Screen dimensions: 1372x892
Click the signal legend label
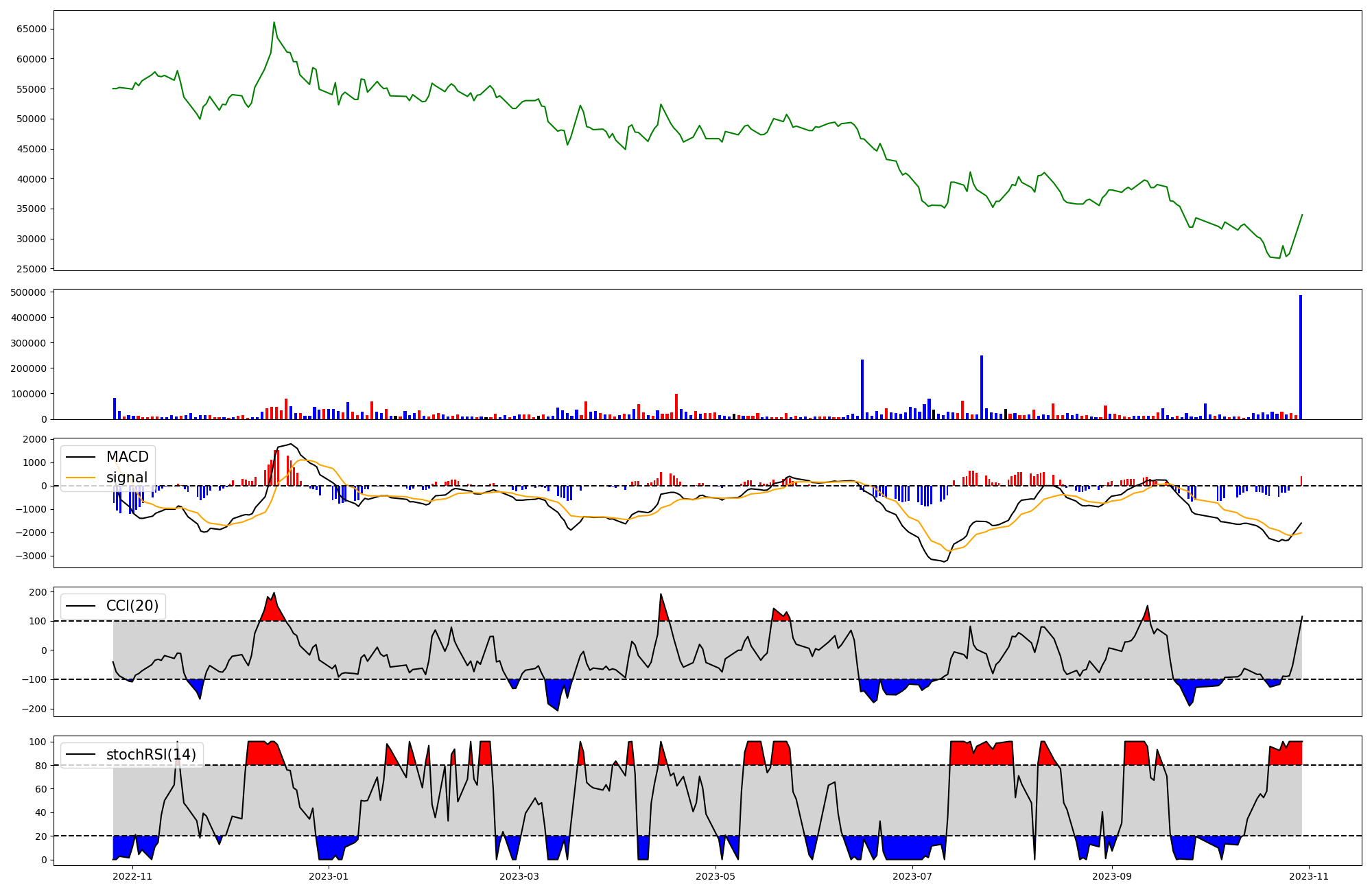127,478
